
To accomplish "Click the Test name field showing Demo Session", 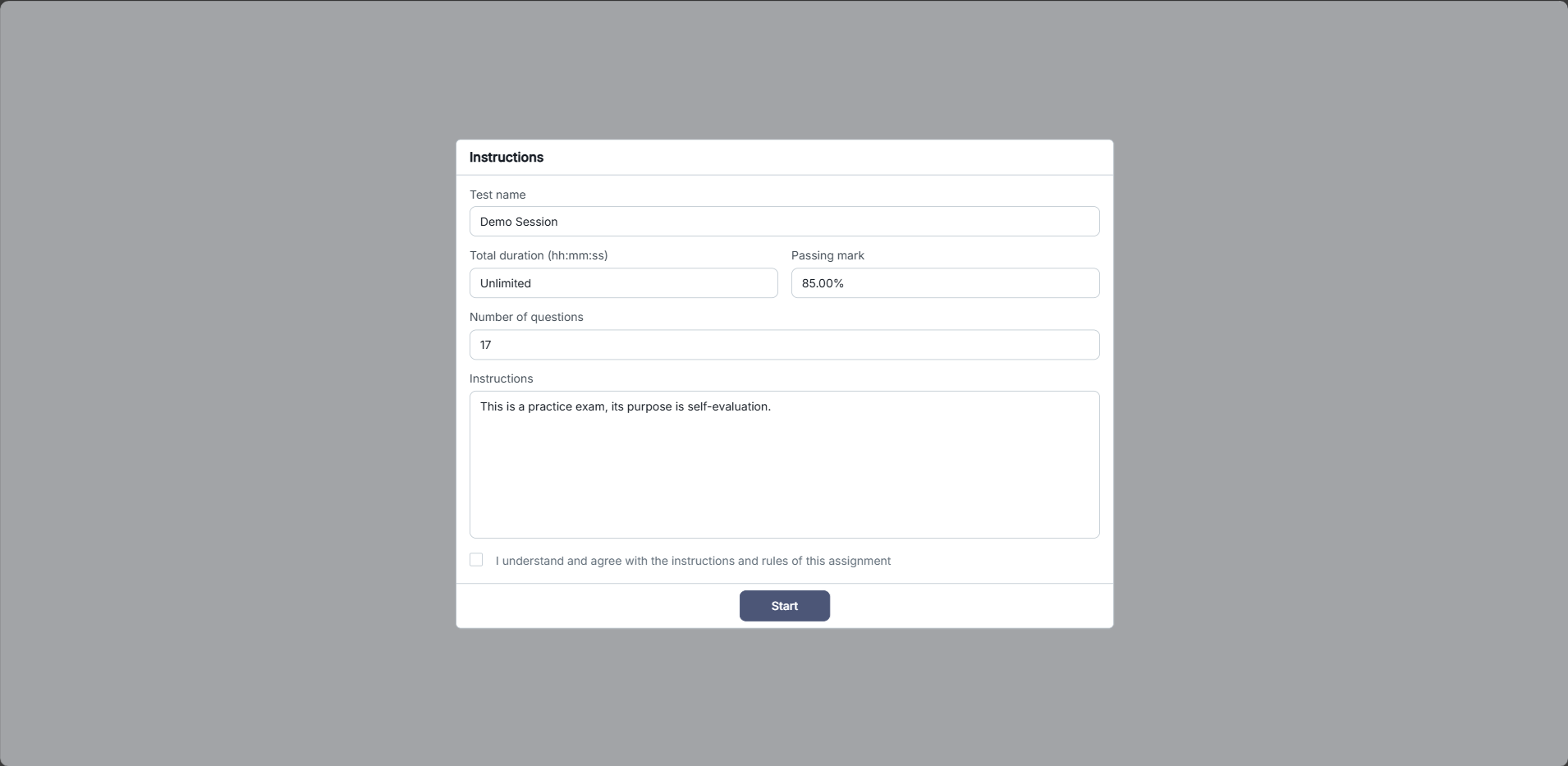I will [784, 222].
